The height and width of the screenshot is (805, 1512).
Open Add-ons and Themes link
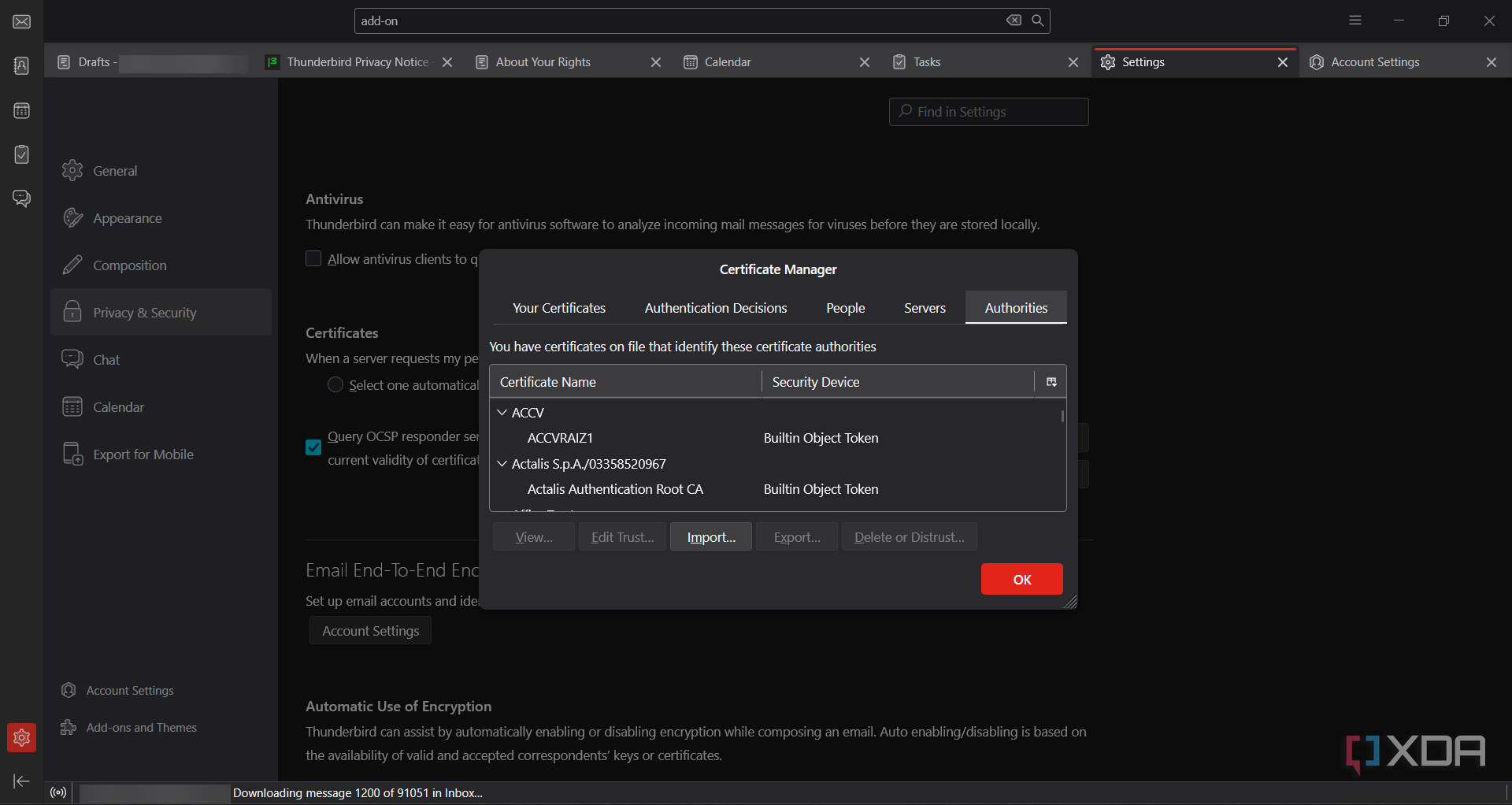coord(129,728)
